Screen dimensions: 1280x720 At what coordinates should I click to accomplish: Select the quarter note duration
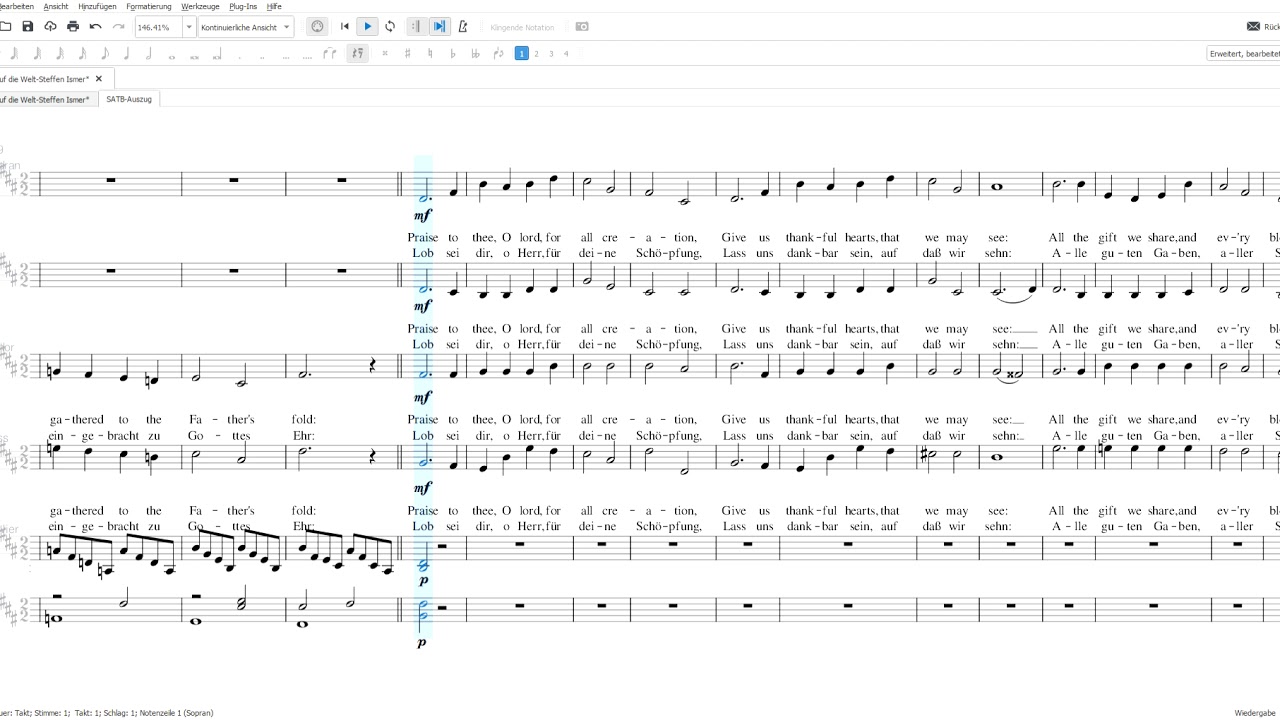point(126,54)
